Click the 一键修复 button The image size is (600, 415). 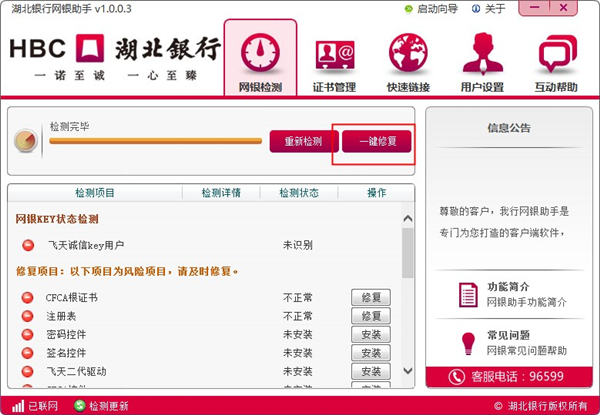pos(377,142)
